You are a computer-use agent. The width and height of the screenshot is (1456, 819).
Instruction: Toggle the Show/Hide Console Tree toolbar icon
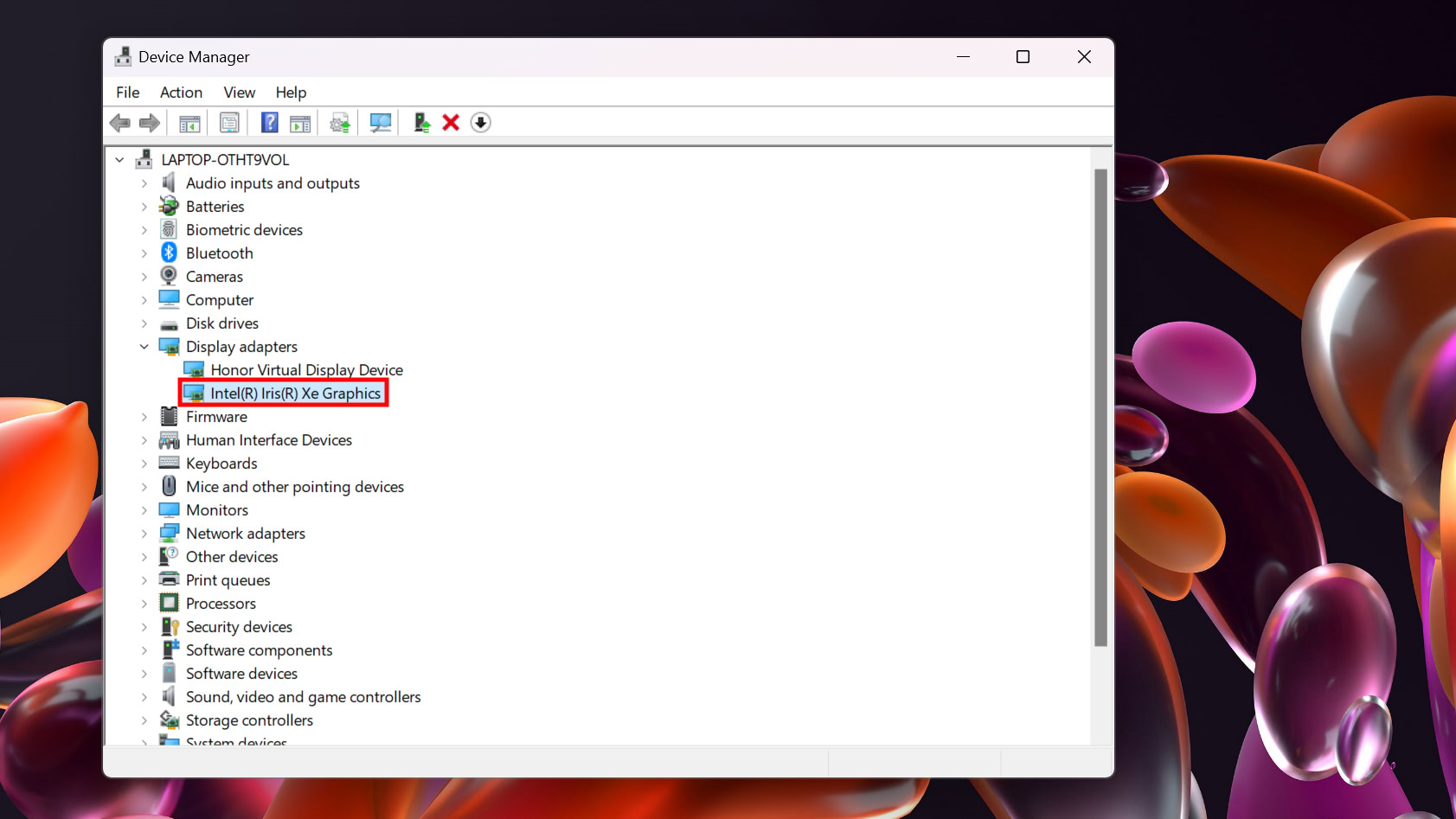point(189,123)
